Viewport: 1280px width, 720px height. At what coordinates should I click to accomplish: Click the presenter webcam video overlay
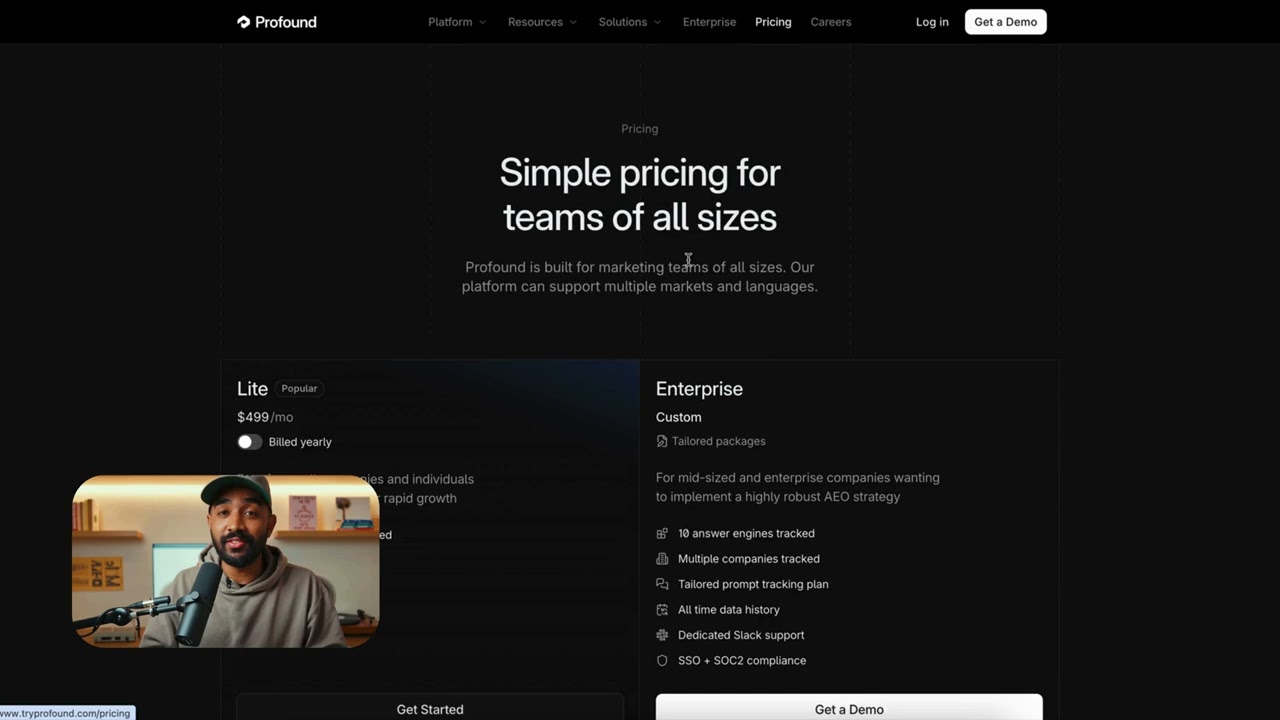click(x=226, y=561)
